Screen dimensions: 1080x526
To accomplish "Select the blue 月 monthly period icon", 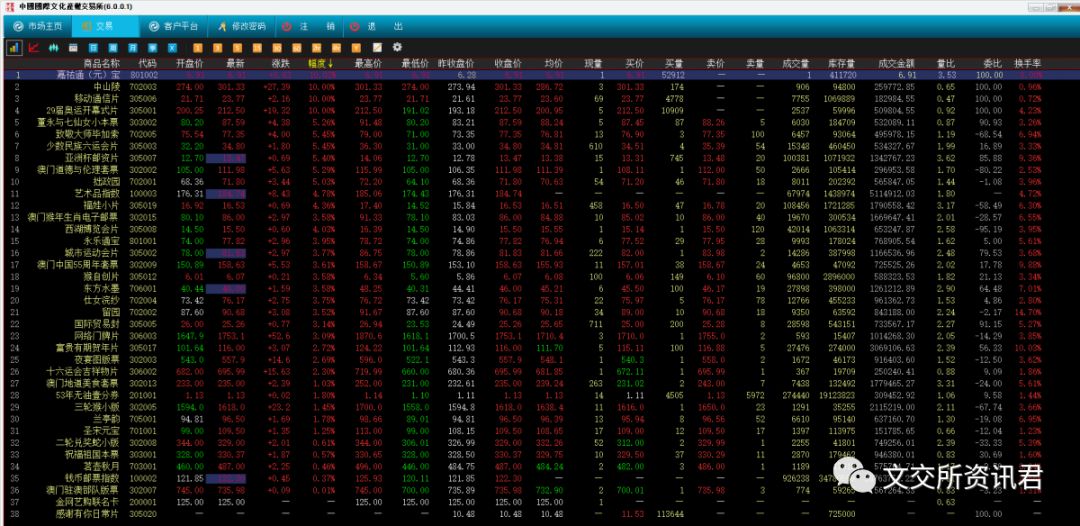I will [133, 48].
